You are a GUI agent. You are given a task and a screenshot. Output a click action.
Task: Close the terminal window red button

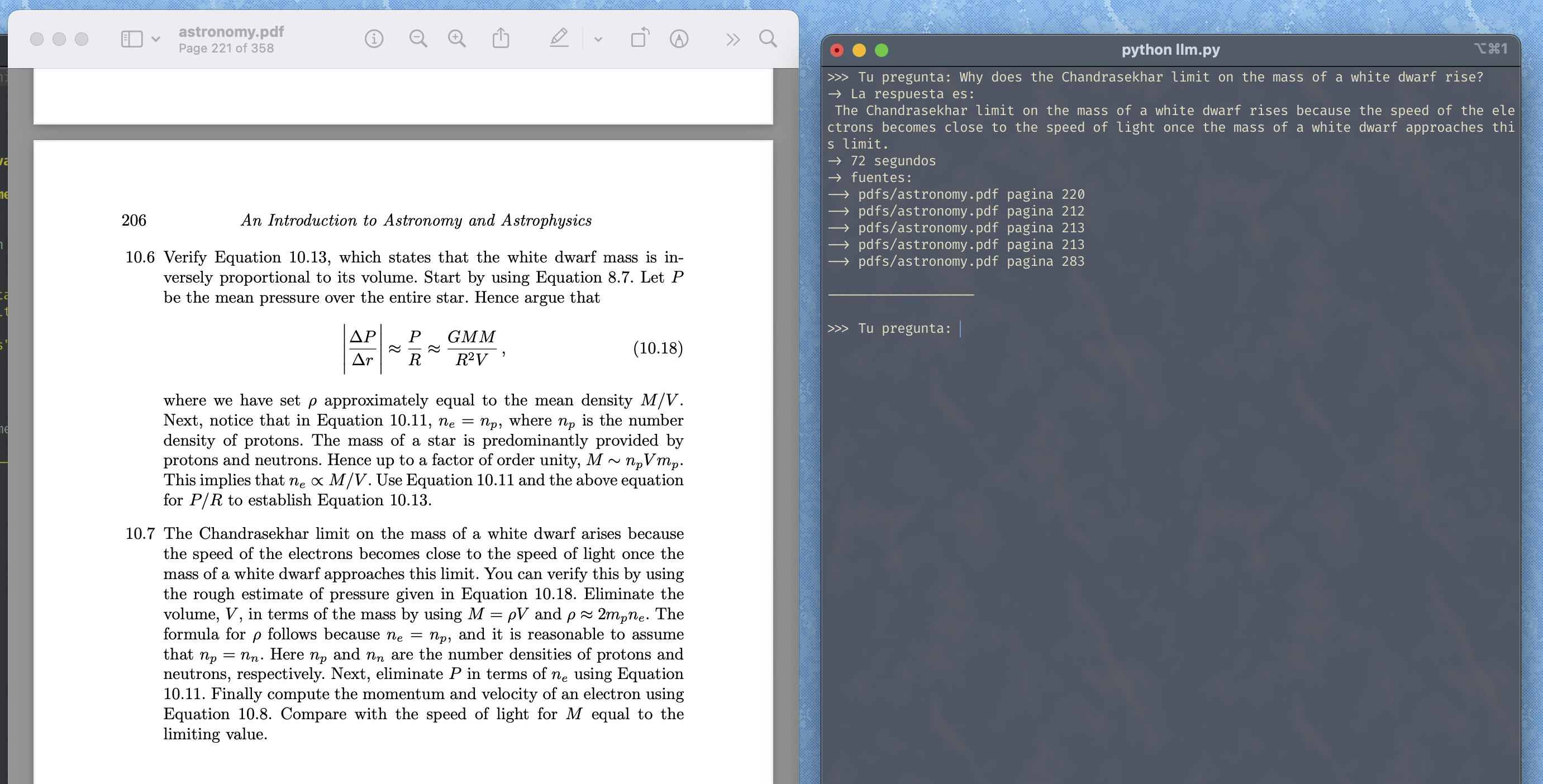click(x=837, y=50)
